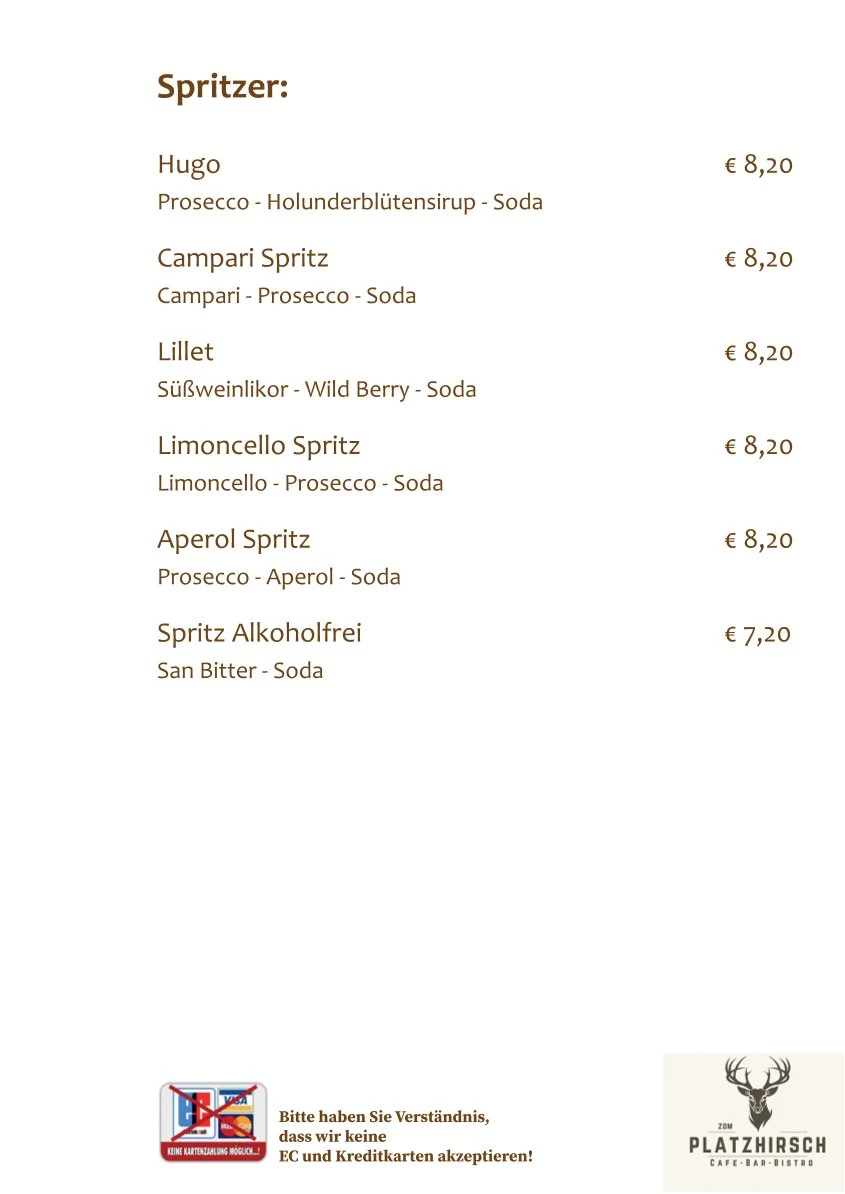Viewport: 845px width, 1194px height.
Task: Click the Aperol Spritz name
Action: pyautogui.click(x=234, y=539)
